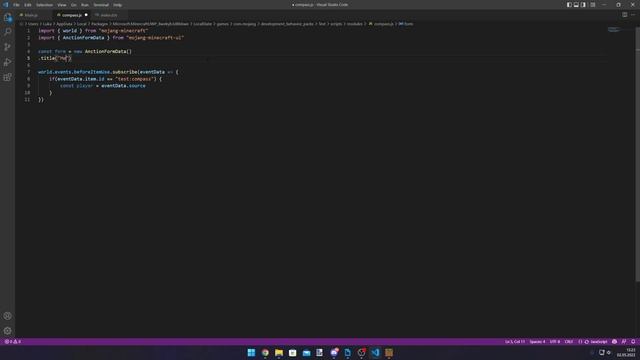The height and width of the screenshot is (360, 640).
Task: Open the Search view in activity bar
Action: (7, 32)
